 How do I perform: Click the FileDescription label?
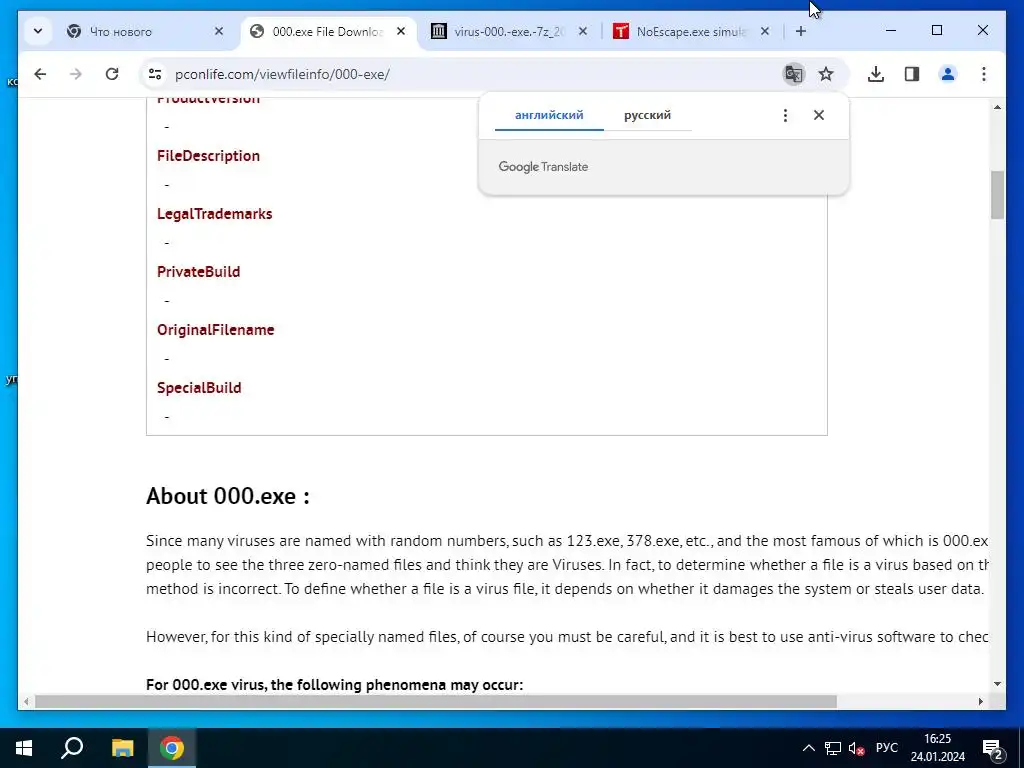coord(208,156)
